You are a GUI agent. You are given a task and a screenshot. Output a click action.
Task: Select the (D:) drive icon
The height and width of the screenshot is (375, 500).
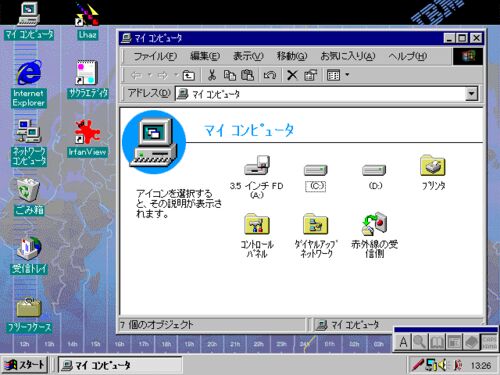(374, 170)
